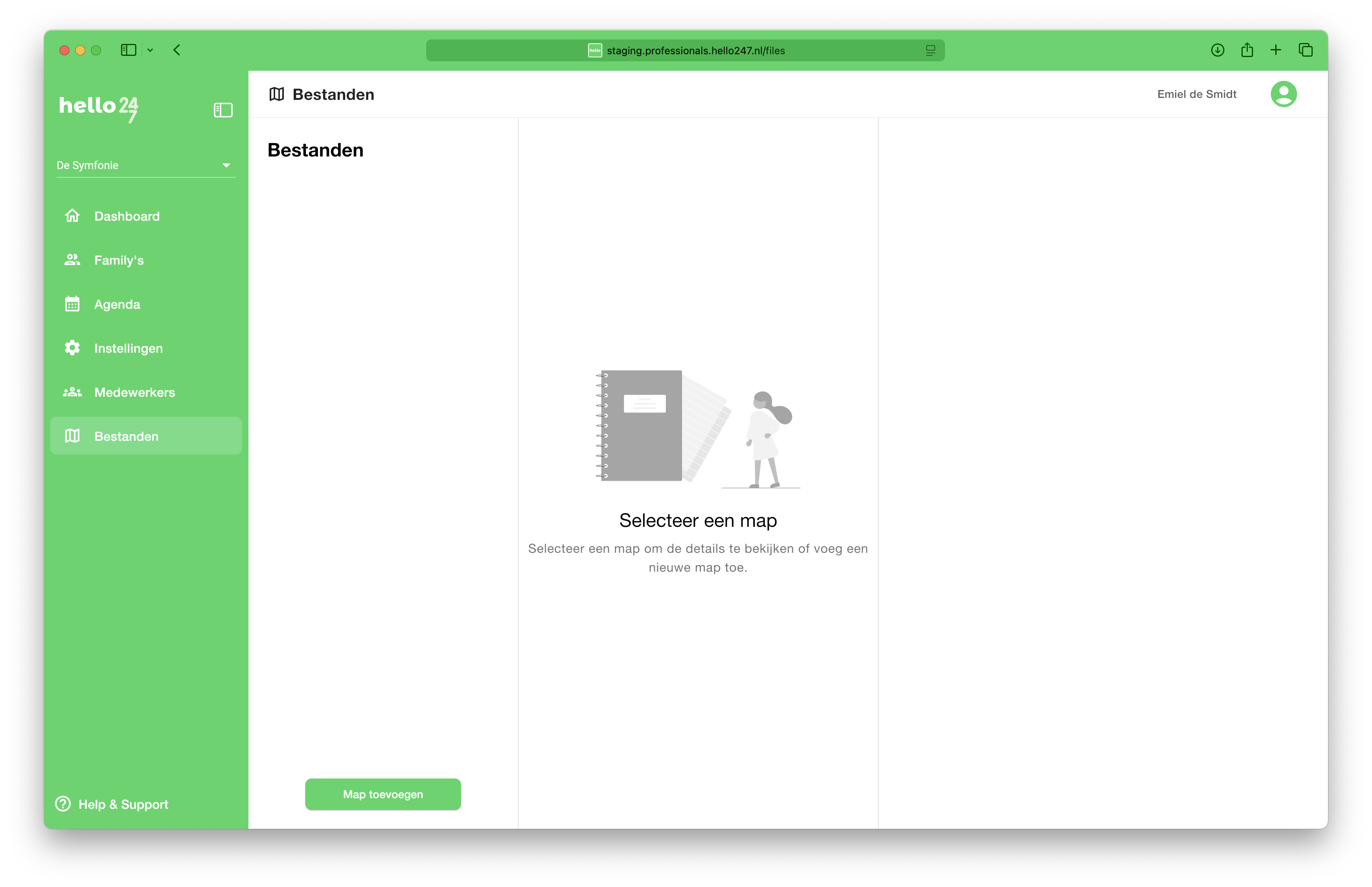Click the map icon beside Bestanden header

tap(276, 94)
